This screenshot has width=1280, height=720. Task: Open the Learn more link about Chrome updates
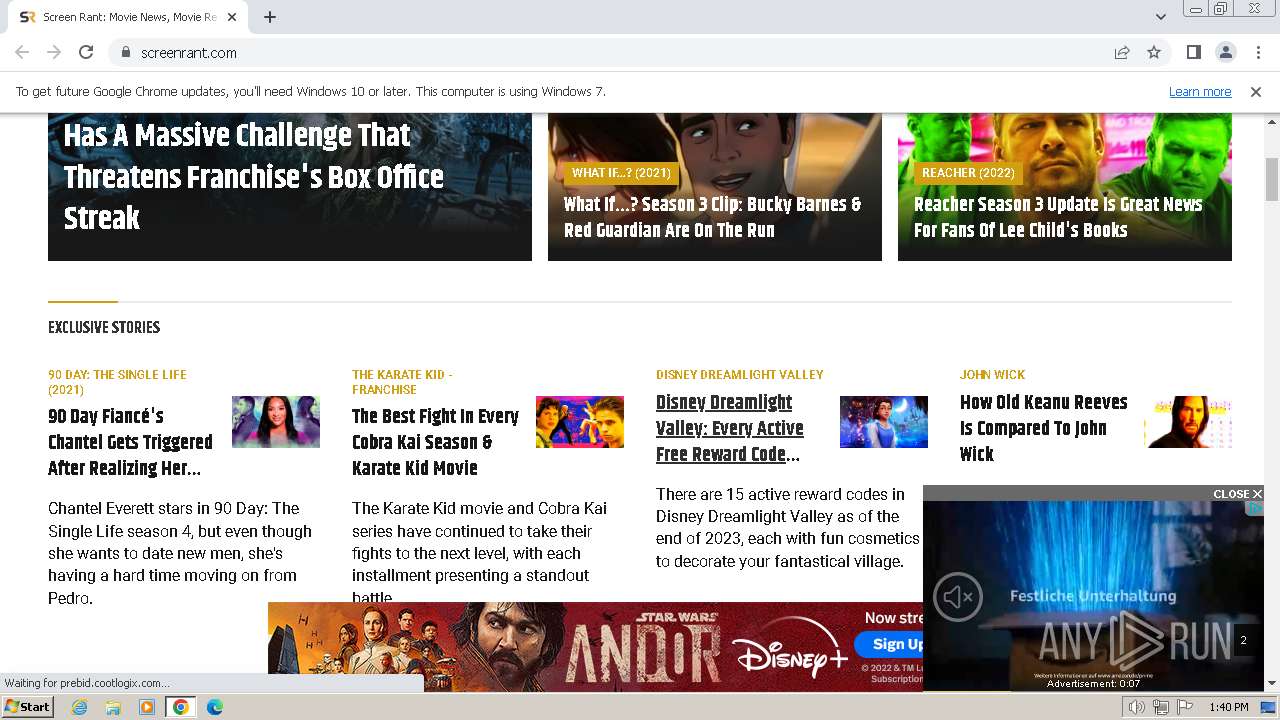tap(1200, 91)
